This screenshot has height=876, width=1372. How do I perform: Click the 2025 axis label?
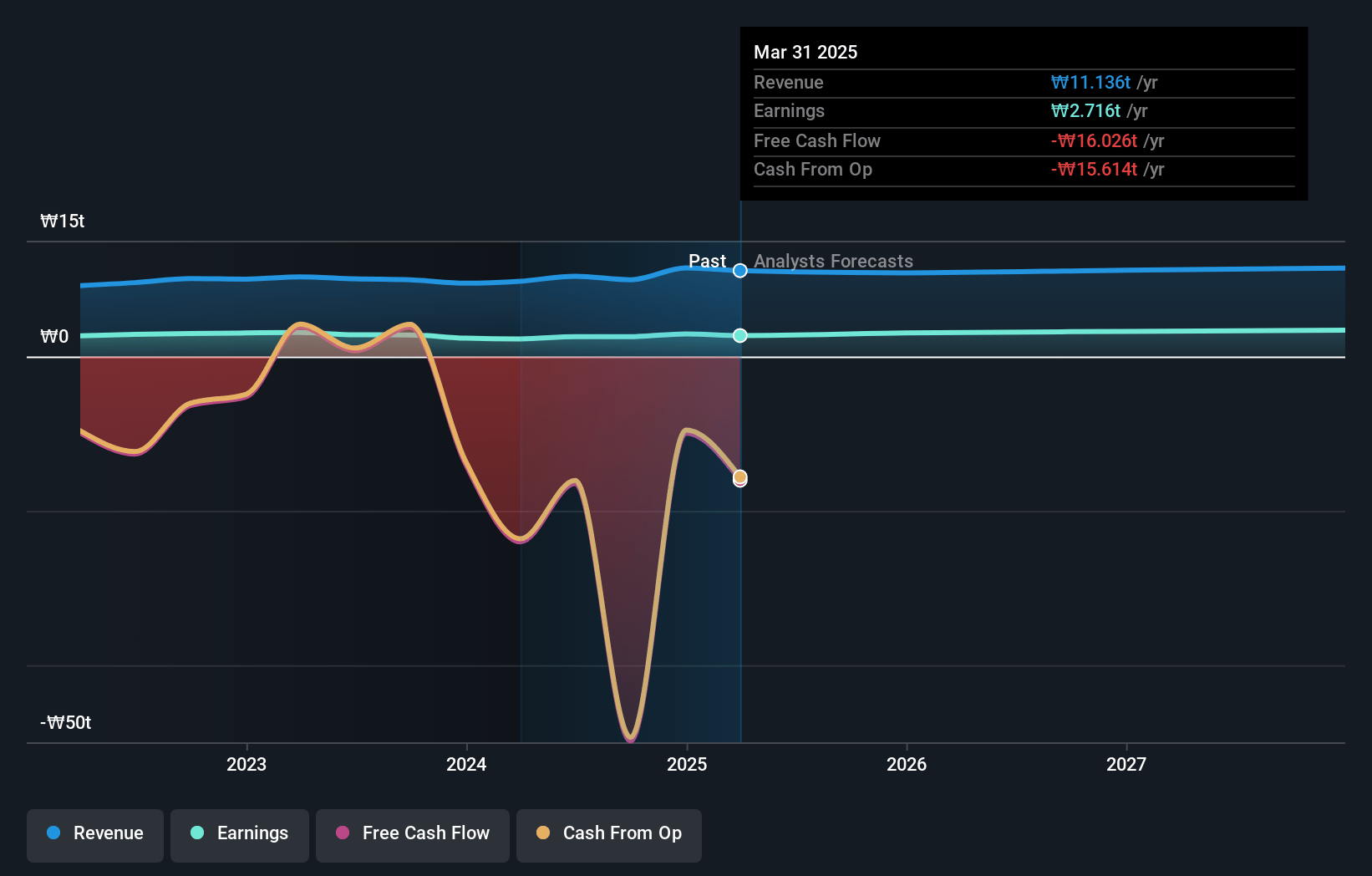[687, 764]
